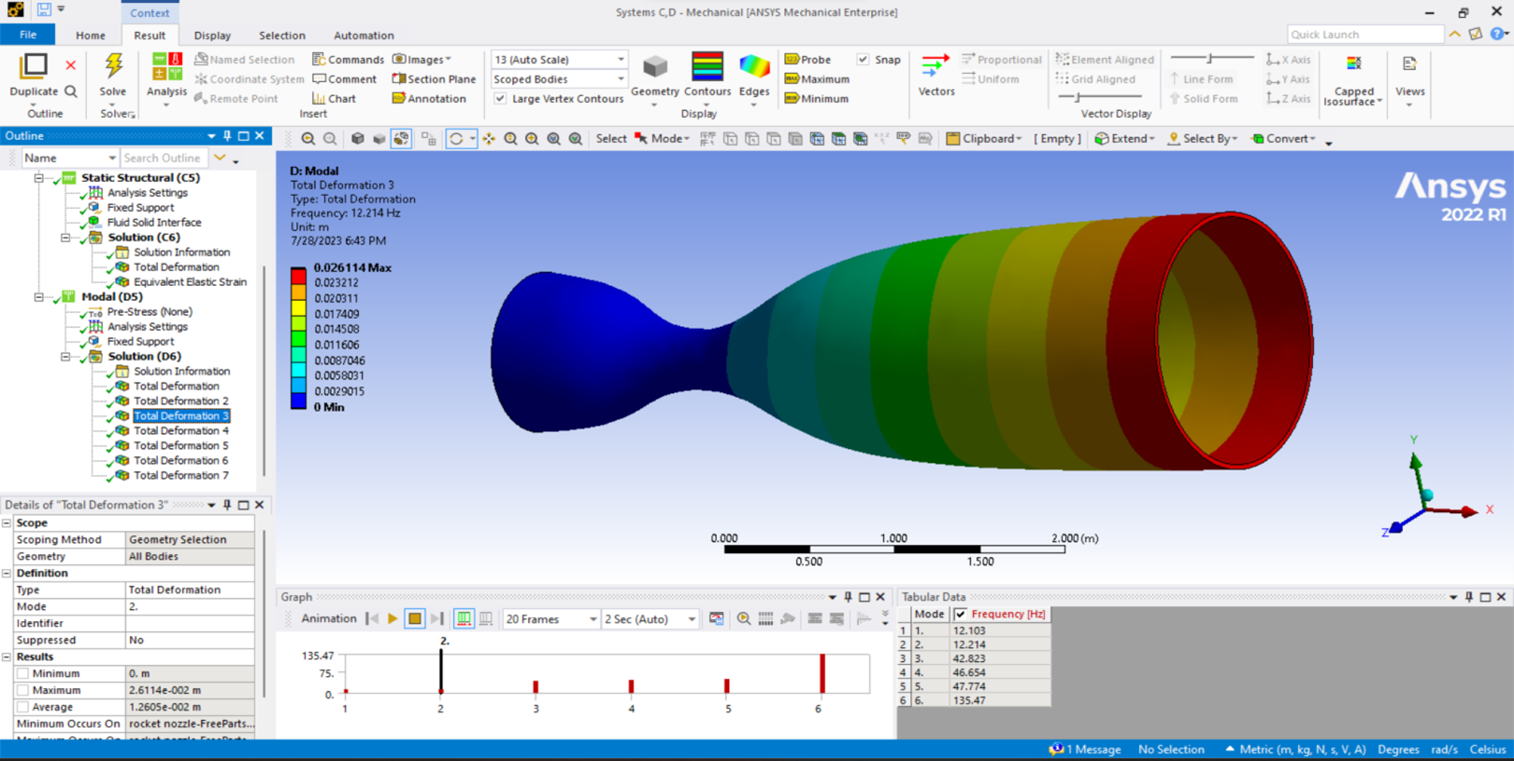This screenshot has height=761, width=1514.
Task: Insert a Comment from the ribbon
Action: [344, 79]
